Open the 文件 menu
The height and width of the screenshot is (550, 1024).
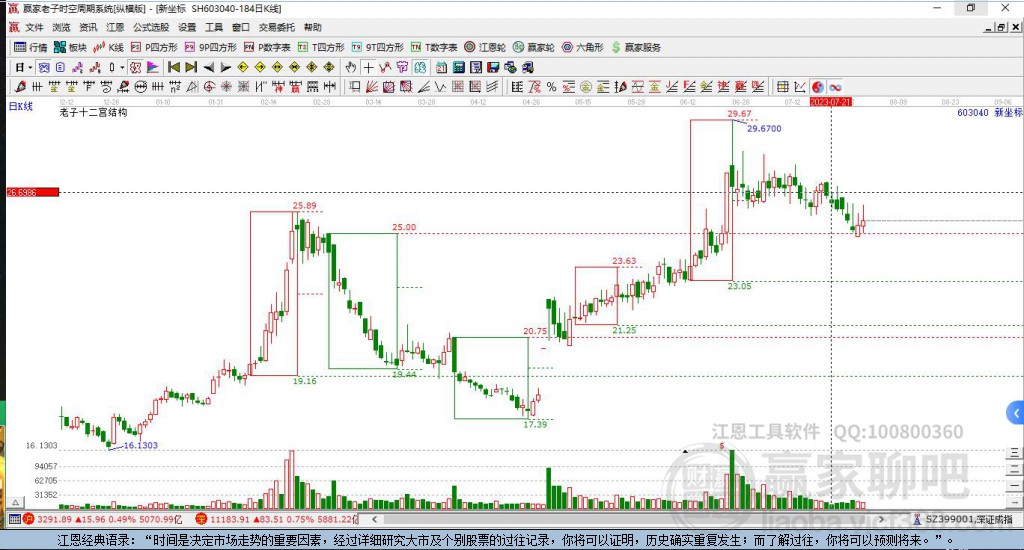[34, 27]
